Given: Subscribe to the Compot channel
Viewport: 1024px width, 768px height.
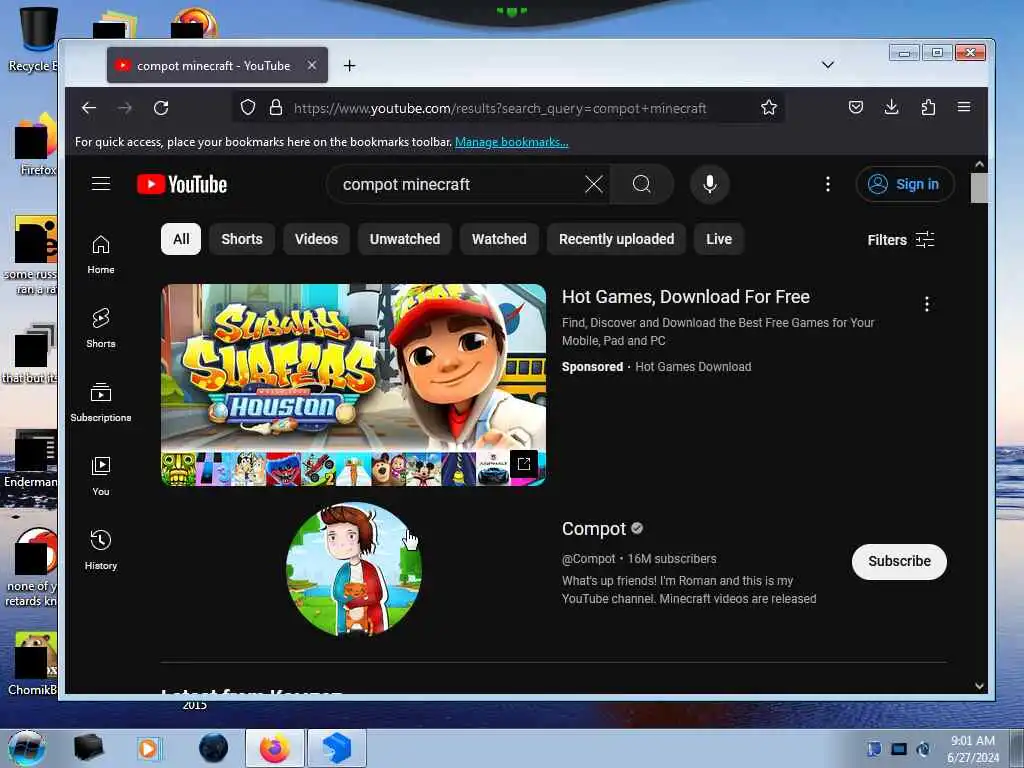Looking at the screenshot, I should coord(899,562).
